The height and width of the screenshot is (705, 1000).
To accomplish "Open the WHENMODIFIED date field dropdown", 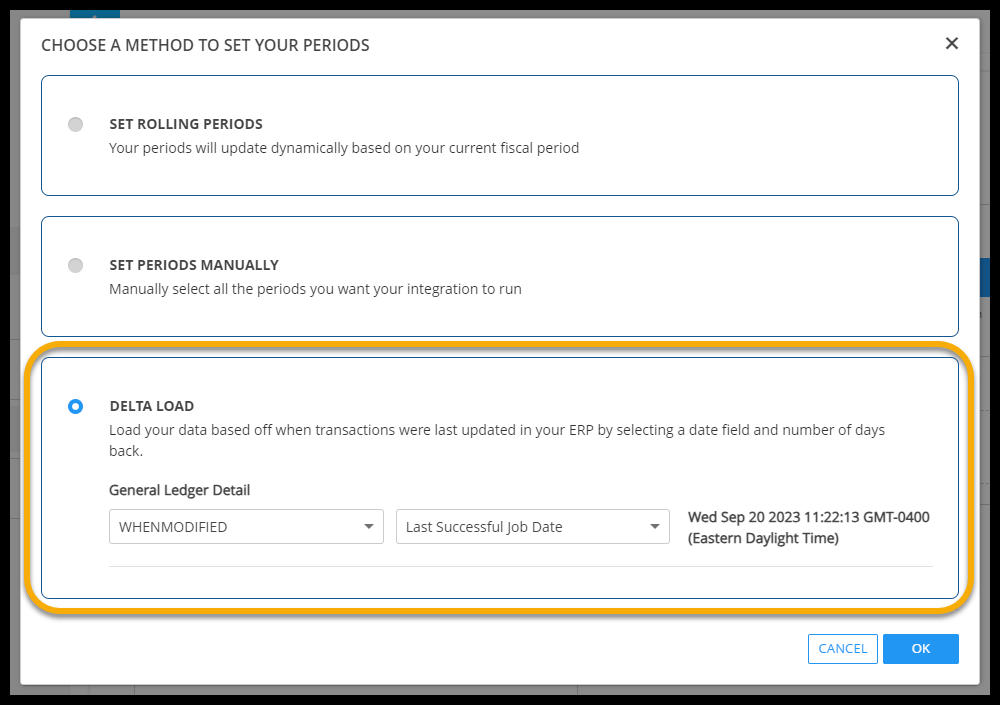I will coord(245,527).
